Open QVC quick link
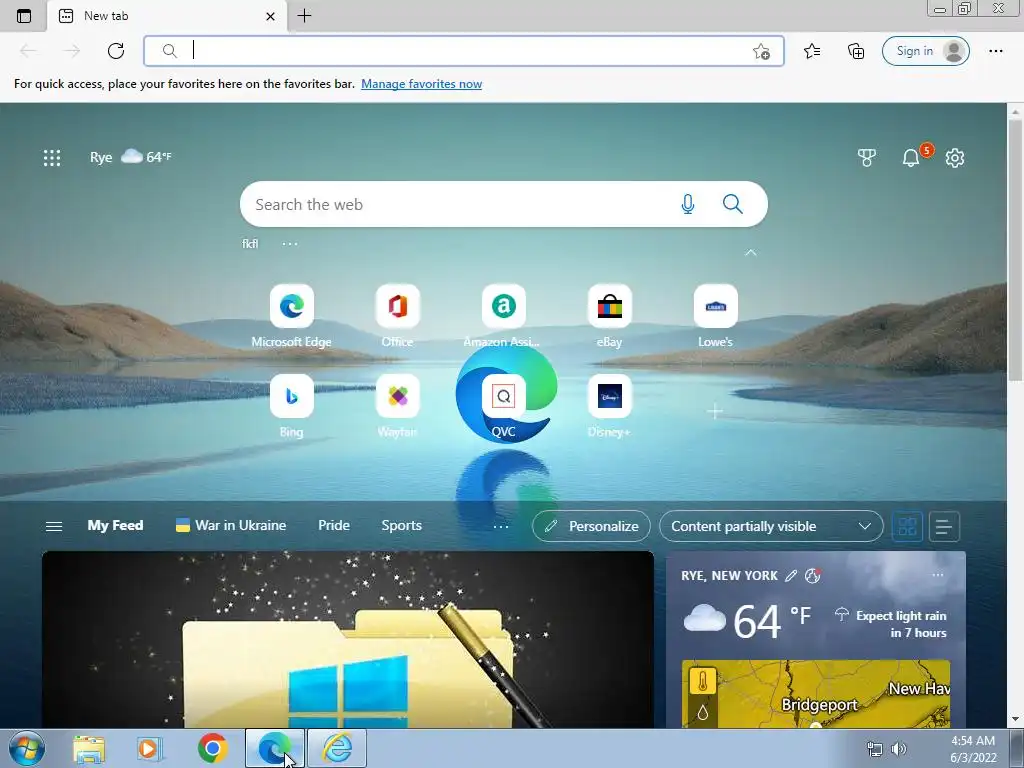 click(503, 406)
